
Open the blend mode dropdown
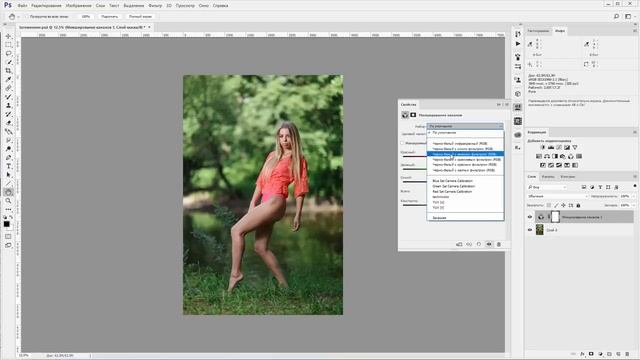click(x=558, y=196)
